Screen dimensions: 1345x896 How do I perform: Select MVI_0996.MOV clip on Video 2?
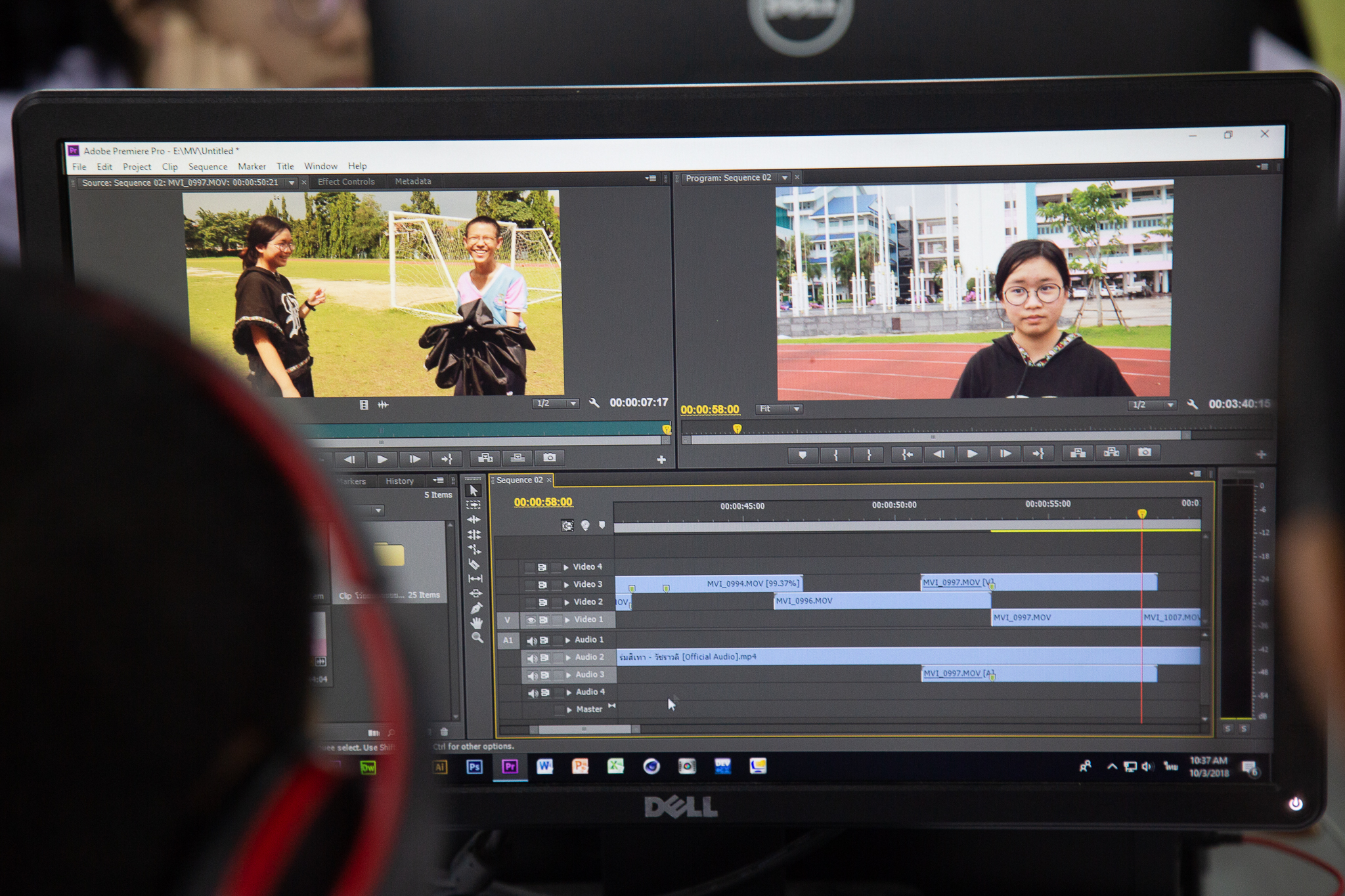click(x=882, y=601)
